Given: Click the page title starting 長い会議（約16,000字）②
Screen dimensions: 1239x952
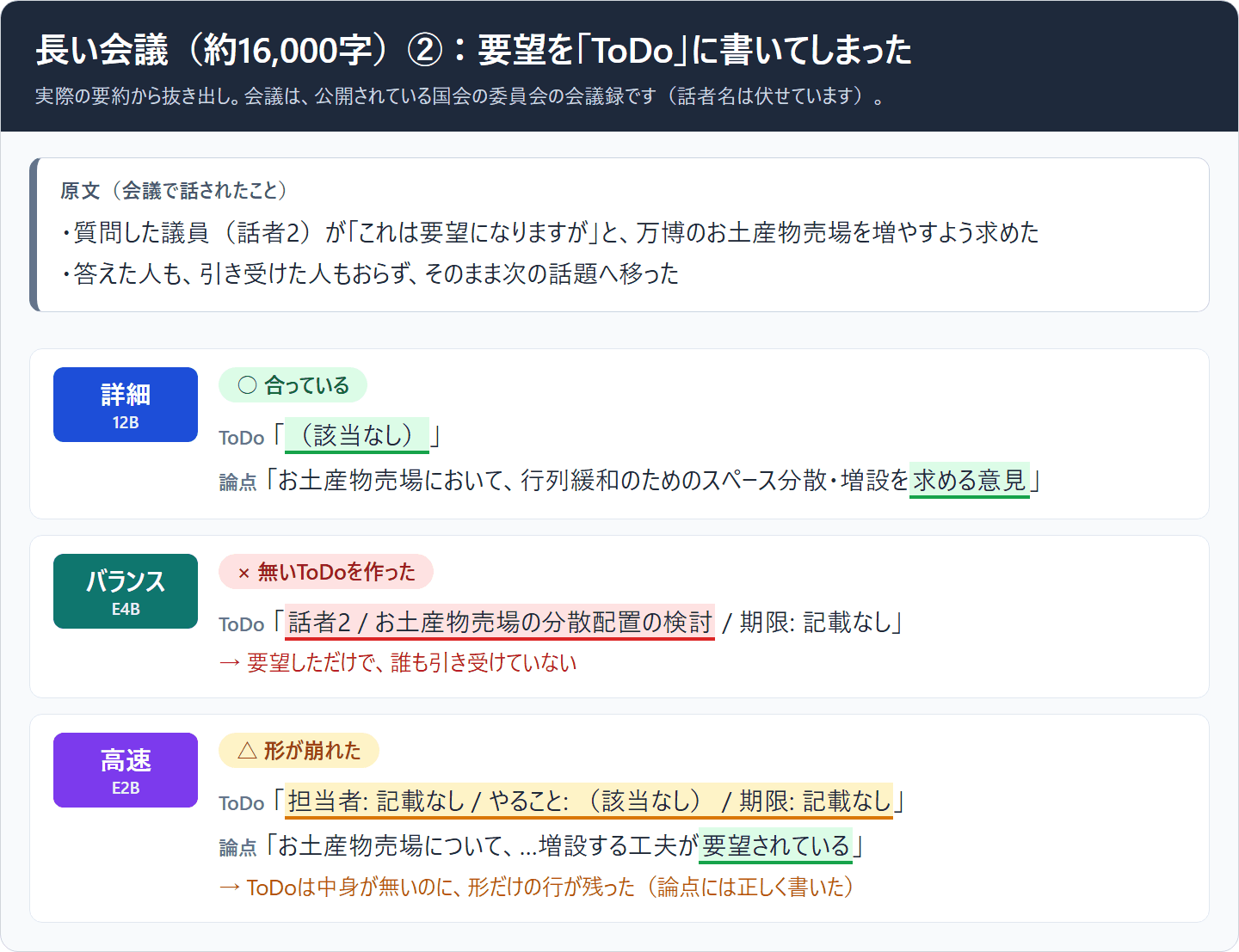Looking at the screenshot, I should (473, 50).
